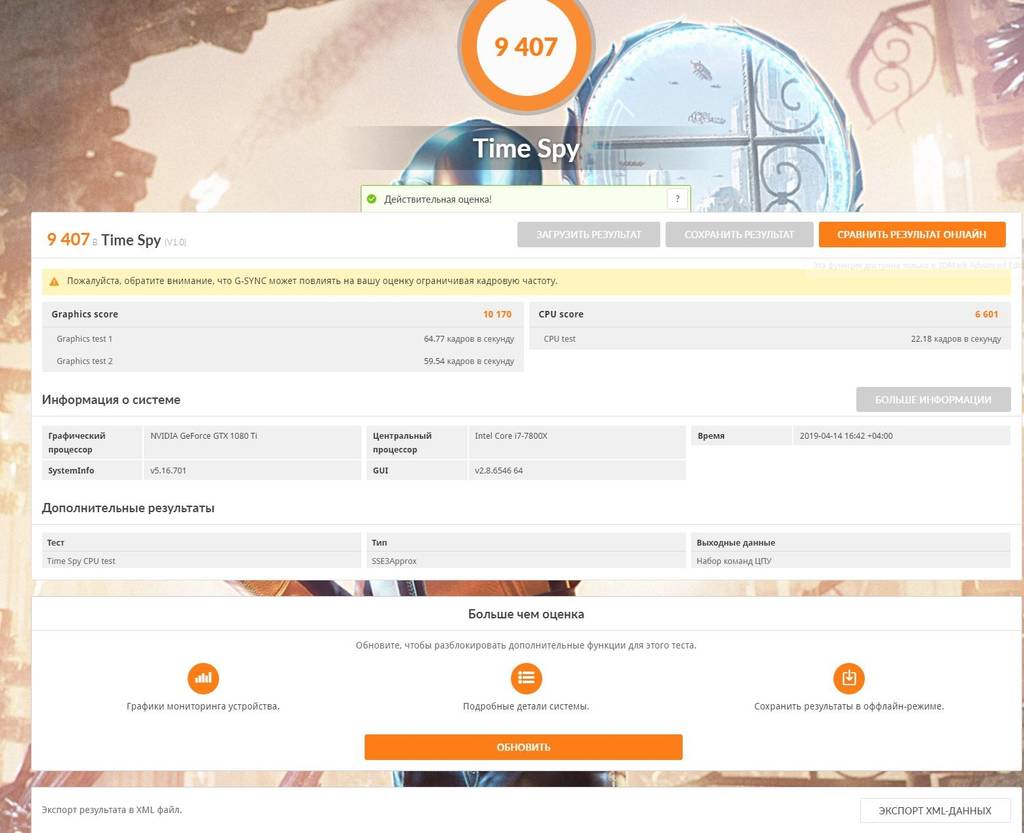This screenshot has width=1024, height=833.
Task: Click the question mark help button
Action: pos(677,199)
